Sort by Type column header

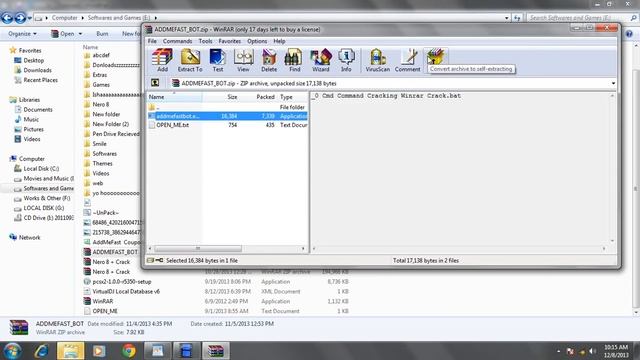coord(292,97)
